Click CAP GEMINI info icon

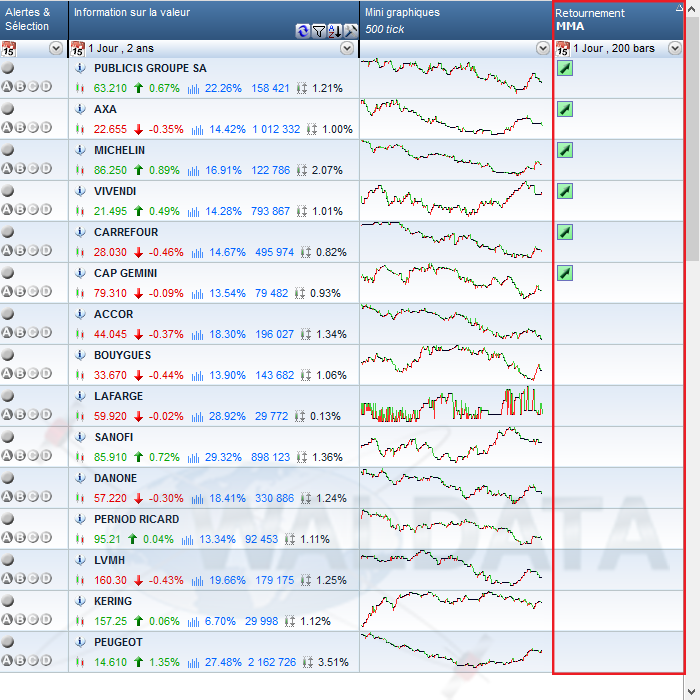coord(80,273)
